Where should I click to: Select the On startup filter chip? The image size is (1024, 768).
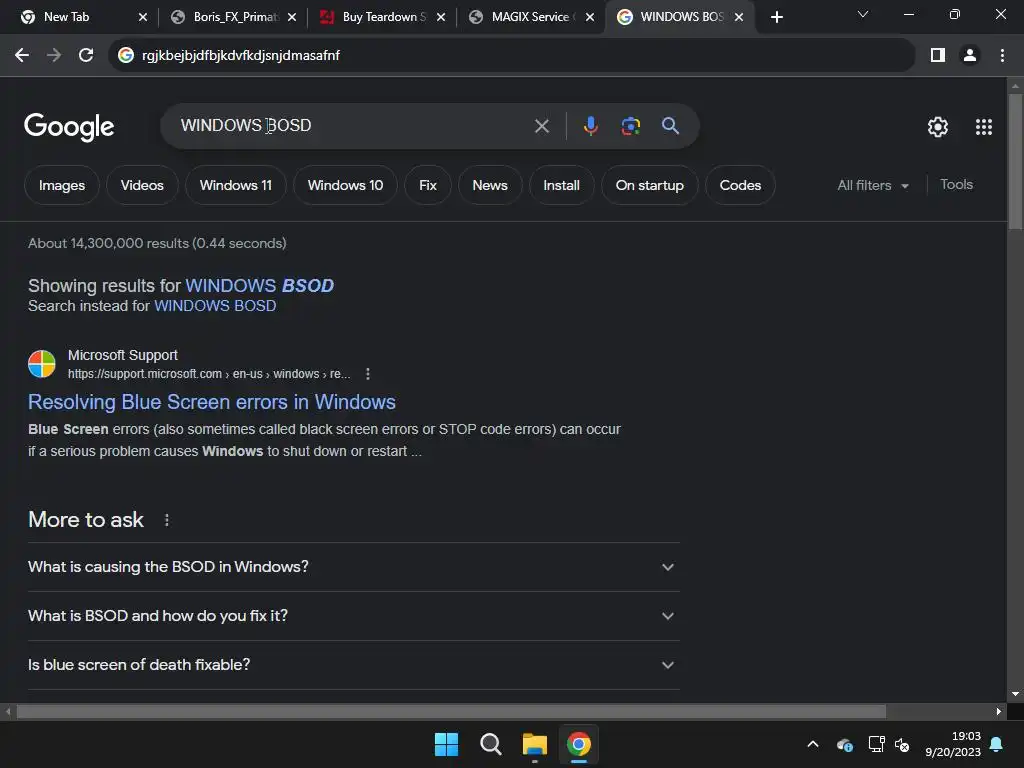(x=650, y=185)
